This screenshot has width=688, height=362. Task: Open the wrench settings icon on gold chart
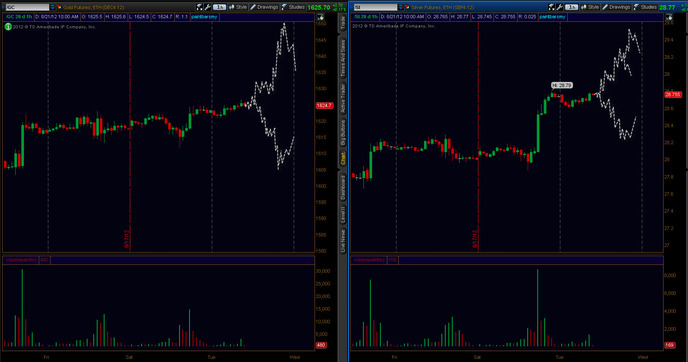tap(208, 7)
